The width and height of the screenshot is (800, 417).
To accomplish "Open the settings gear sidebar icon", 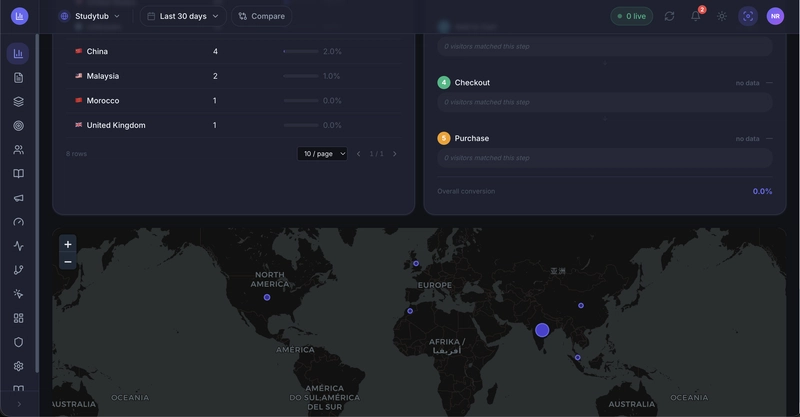I will 18,366.
